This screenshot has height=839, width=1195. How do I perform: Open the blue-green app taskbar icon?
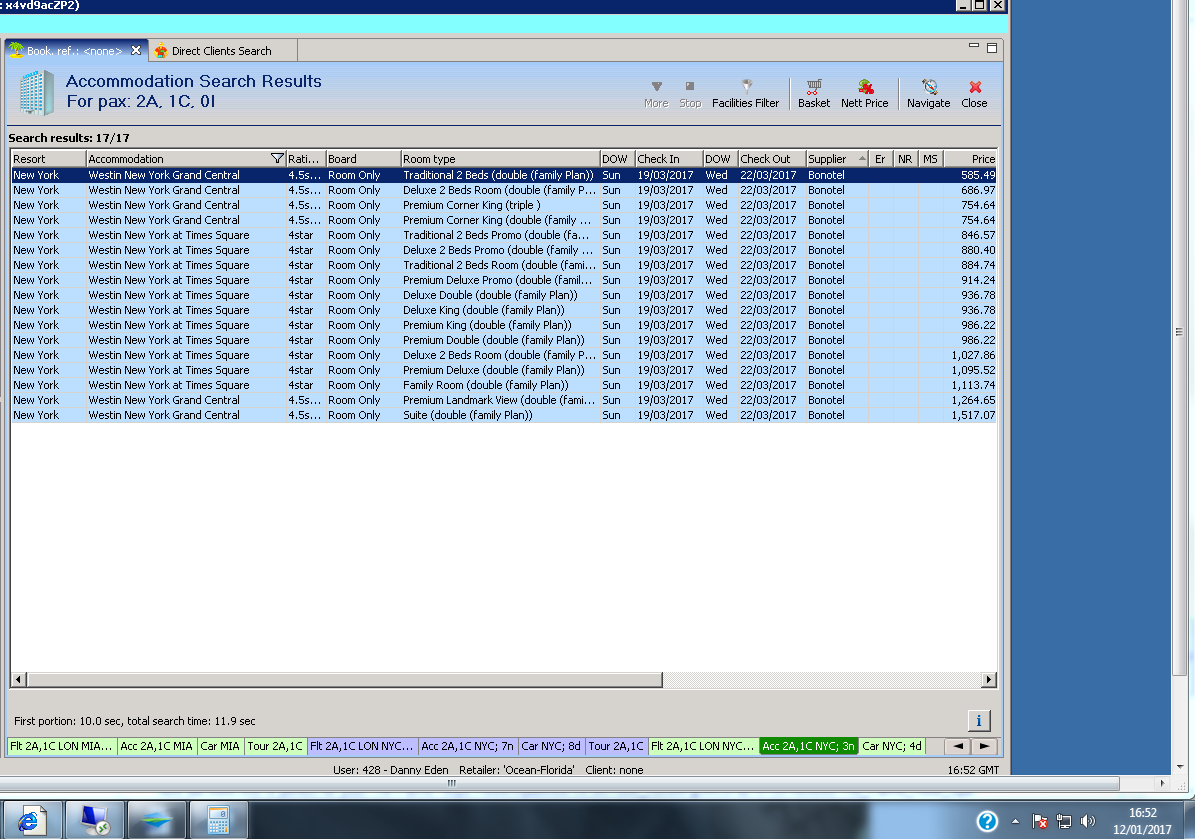pos(156,820)
